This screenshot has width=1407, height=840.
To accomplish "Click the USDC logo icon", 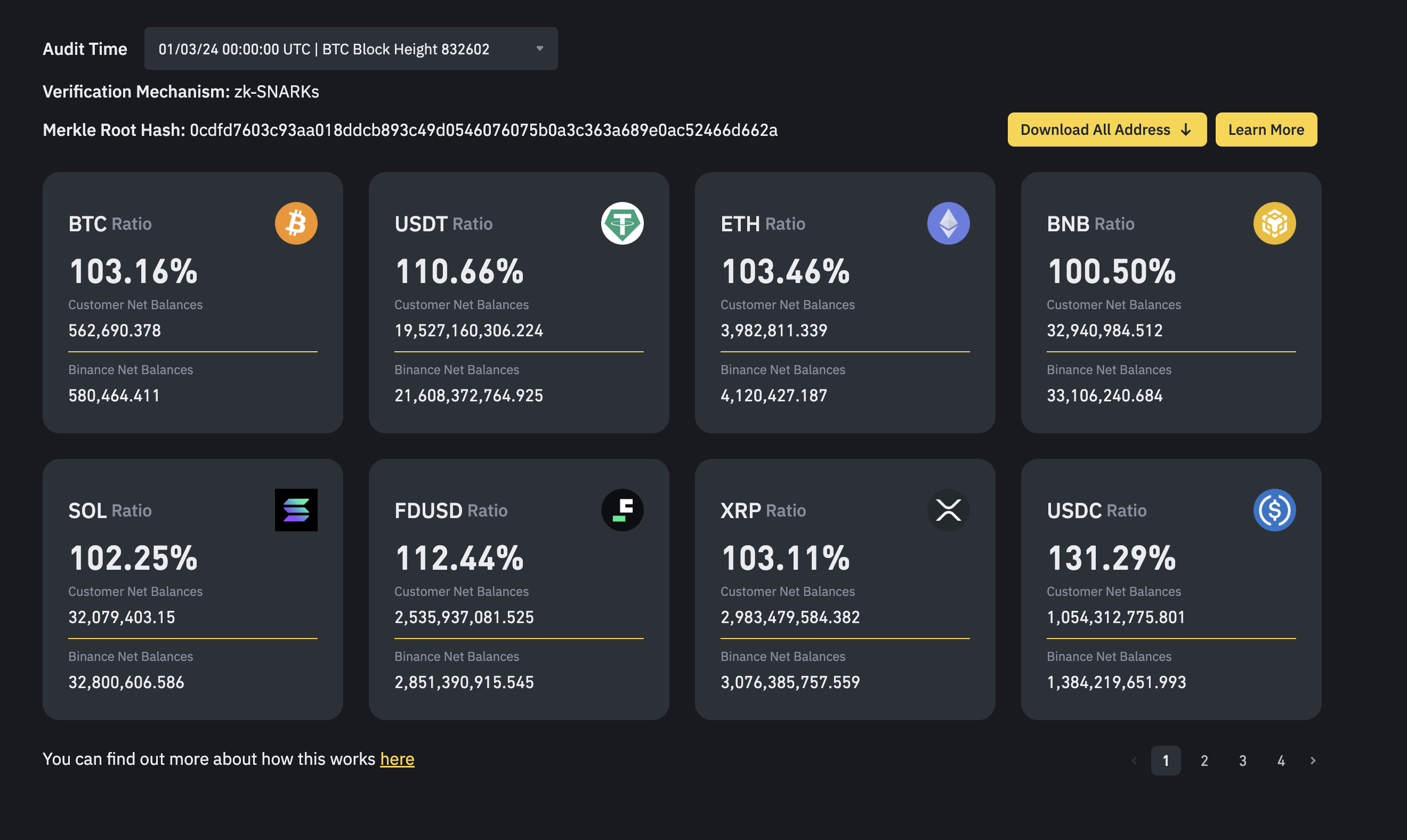I will click(1274, 510).
